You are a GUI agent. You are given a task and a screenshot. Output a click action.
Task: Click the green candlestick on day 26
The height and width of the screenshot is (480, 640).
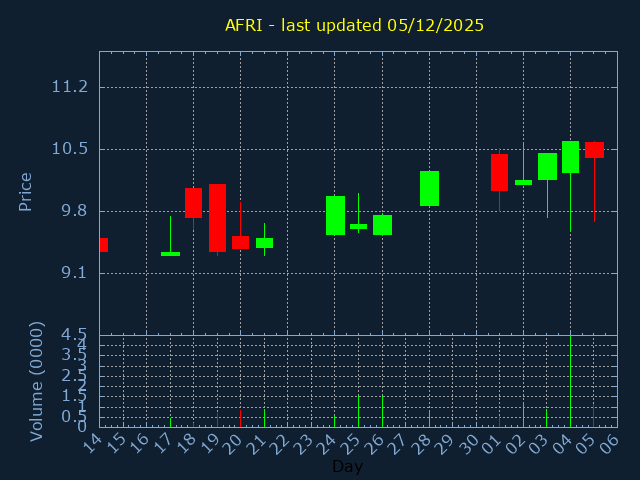tap(382, 225)
